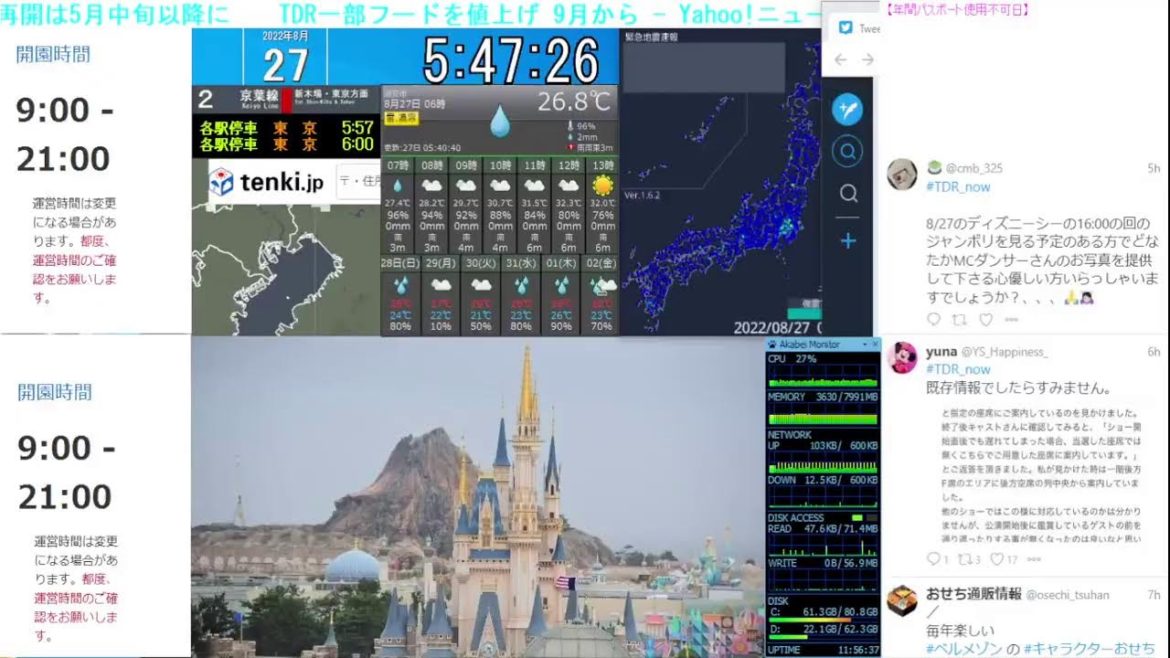Reply to the @cmb_325 tweet

pyautogui.click(x=933, y=319)
